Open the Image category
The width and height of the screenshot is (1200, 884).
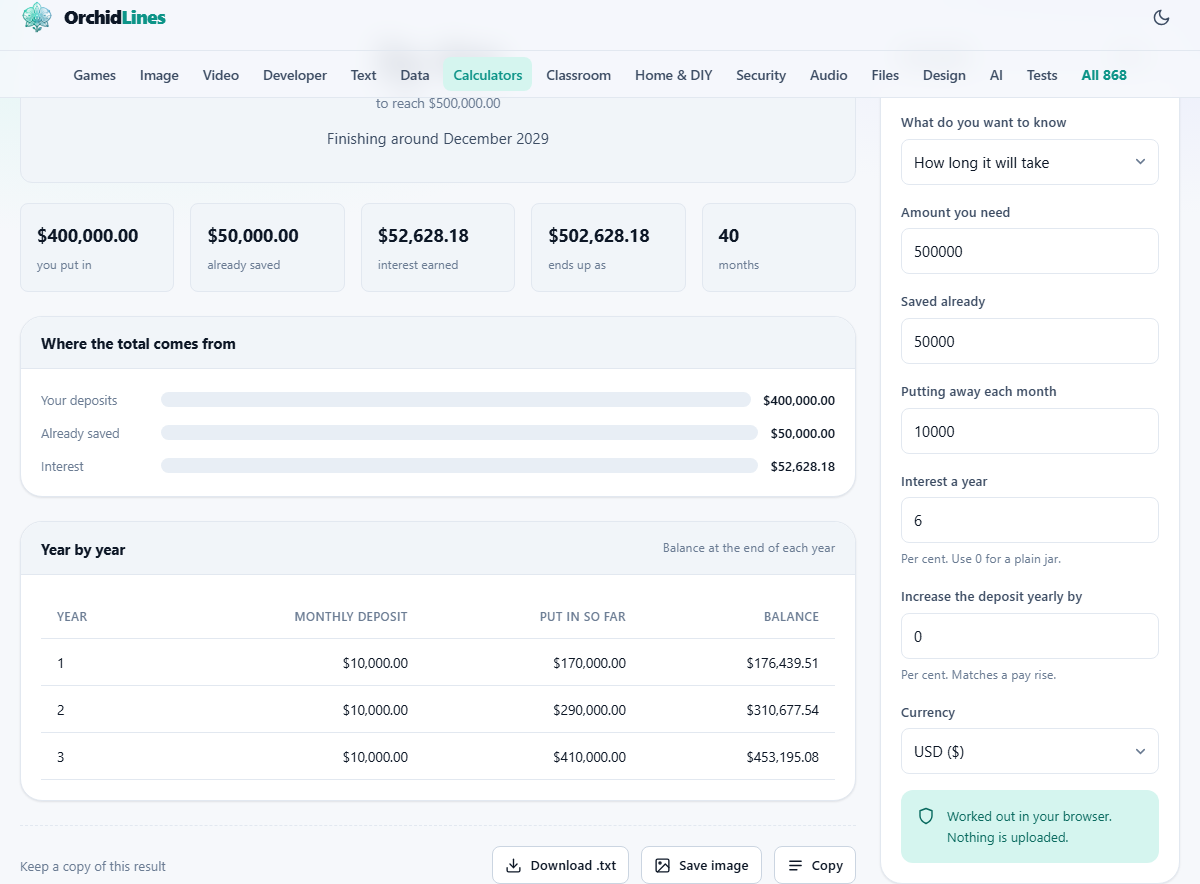159,75
